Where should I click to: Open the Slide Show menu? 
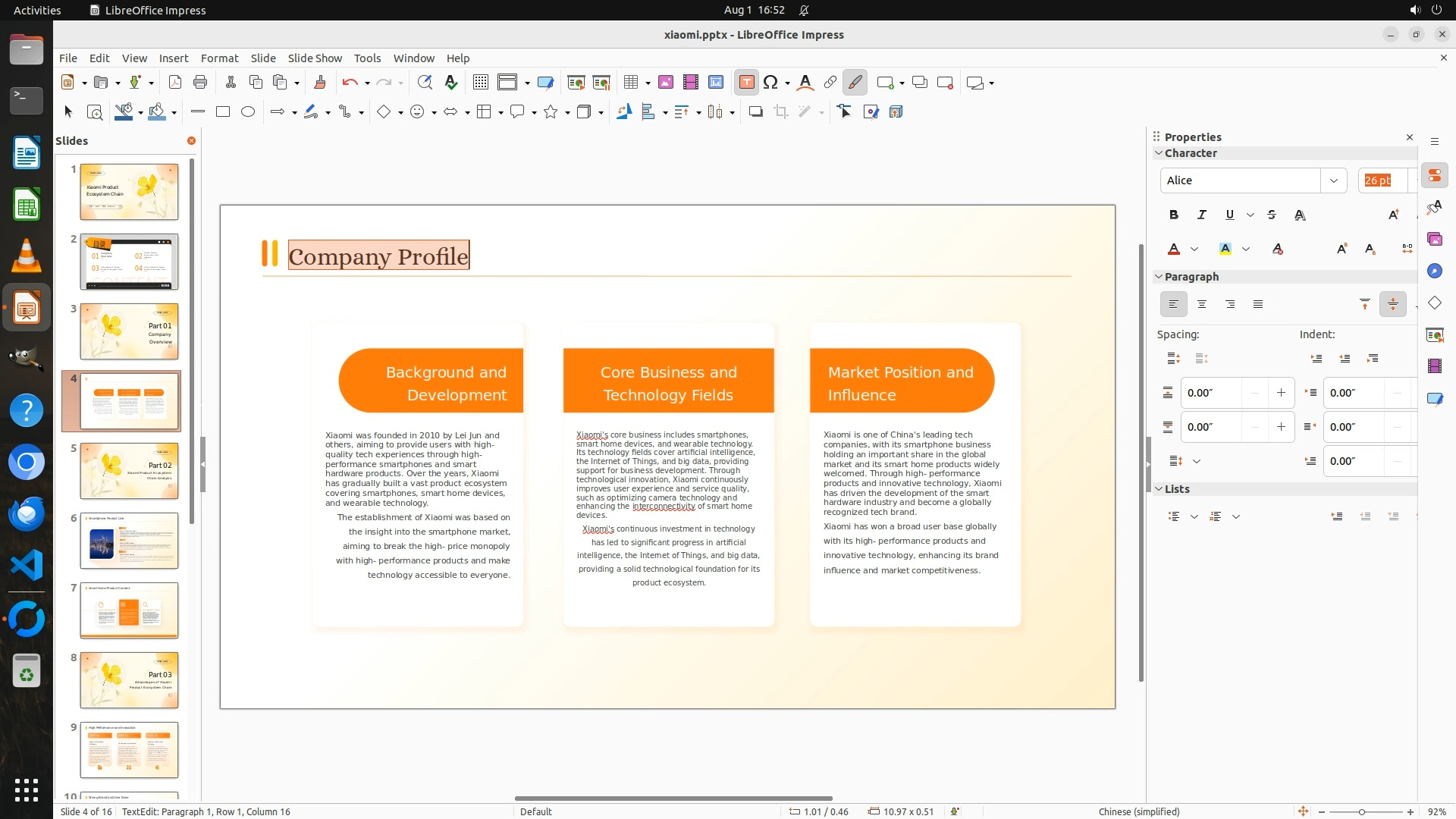(x=315, y=58)
